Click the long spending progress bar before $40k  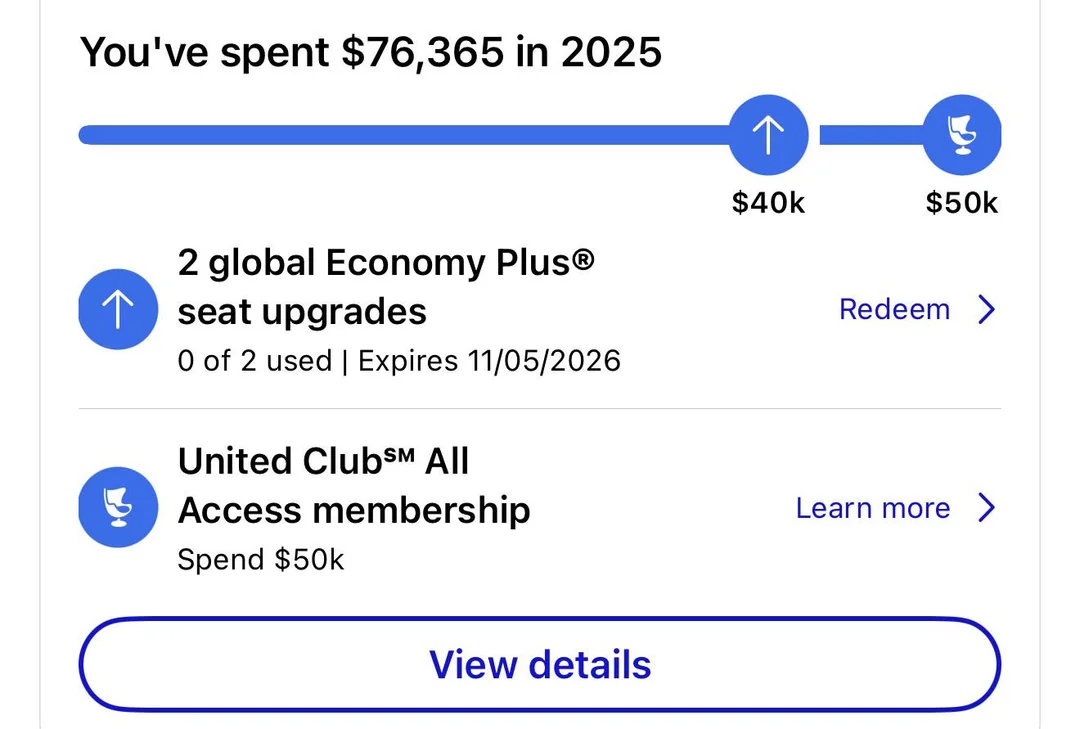400,135
